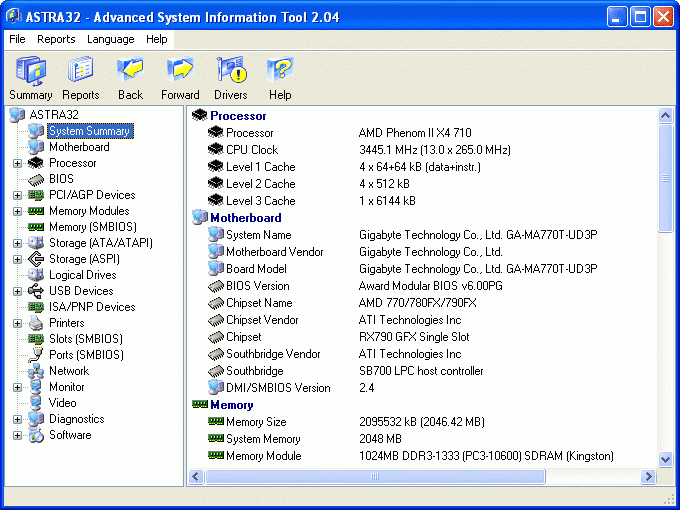Click the BIOS Version row in details
Viewport: 680px width, 510px height.
coord(257,285)
